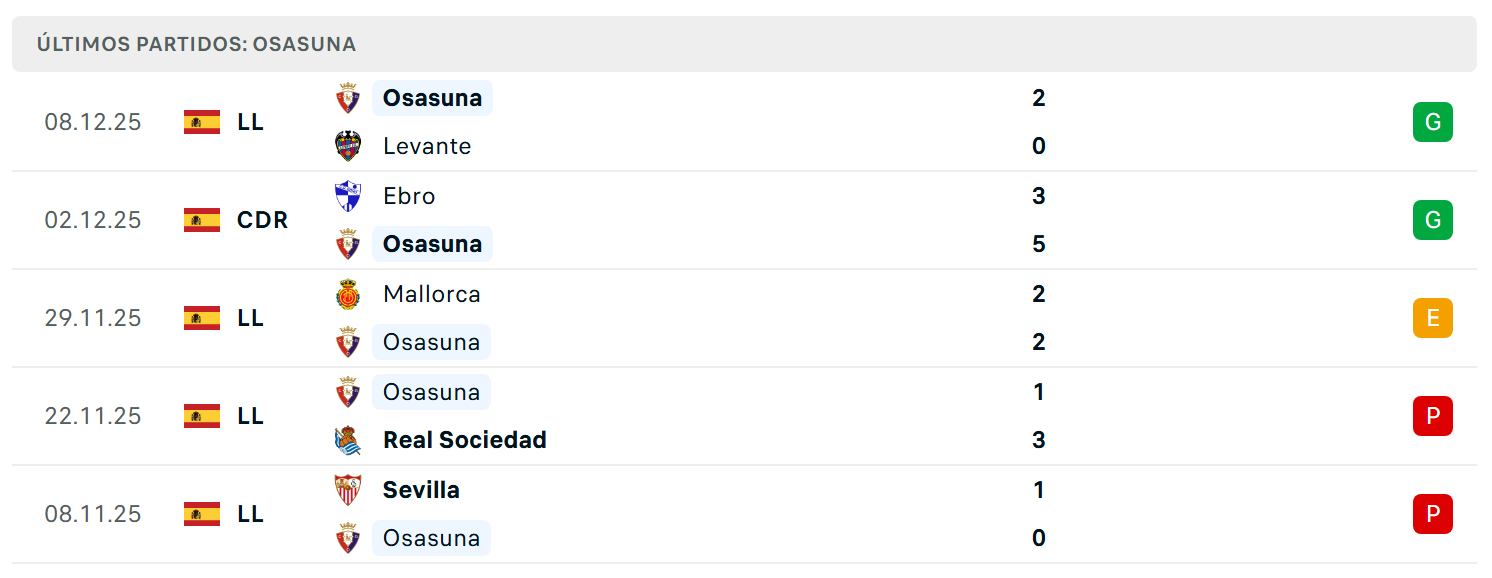Click the Mallorca club crest icon

(x=348, y=294)
